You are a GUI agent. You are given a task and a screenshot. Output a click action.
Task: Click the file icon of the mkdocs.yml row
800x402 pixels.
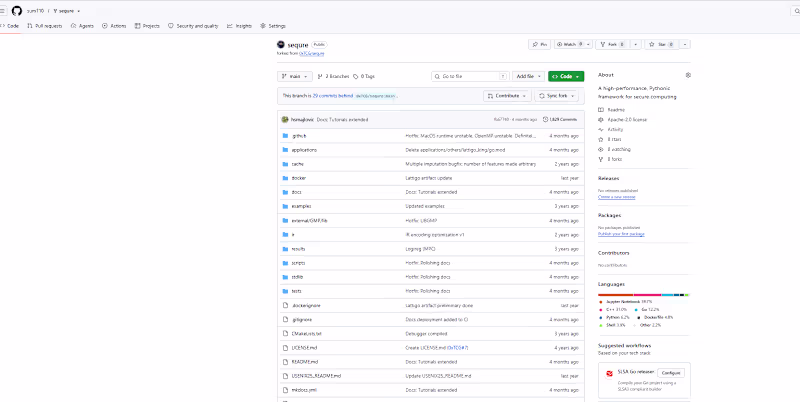click(285, 390)
